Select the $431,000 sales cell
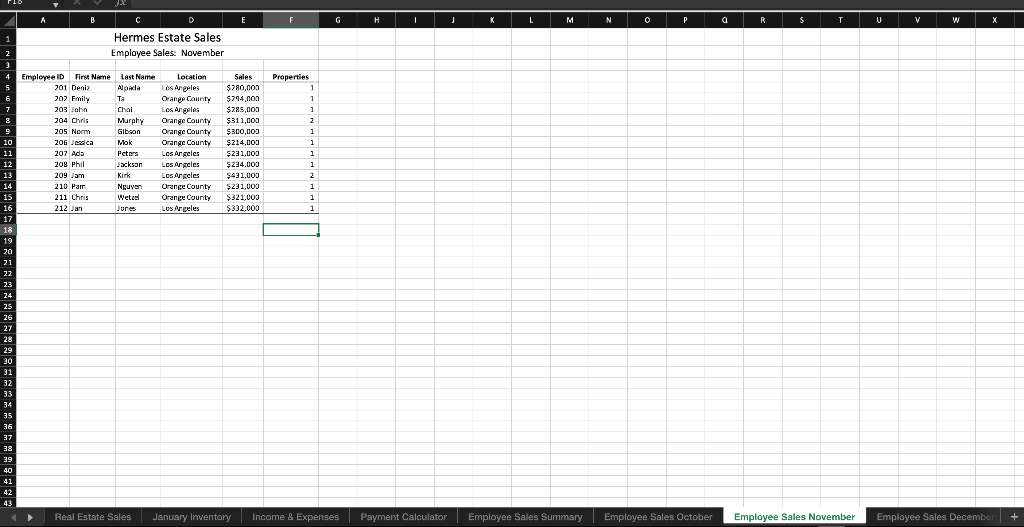The image size is (1024, 527). [243, 175]
